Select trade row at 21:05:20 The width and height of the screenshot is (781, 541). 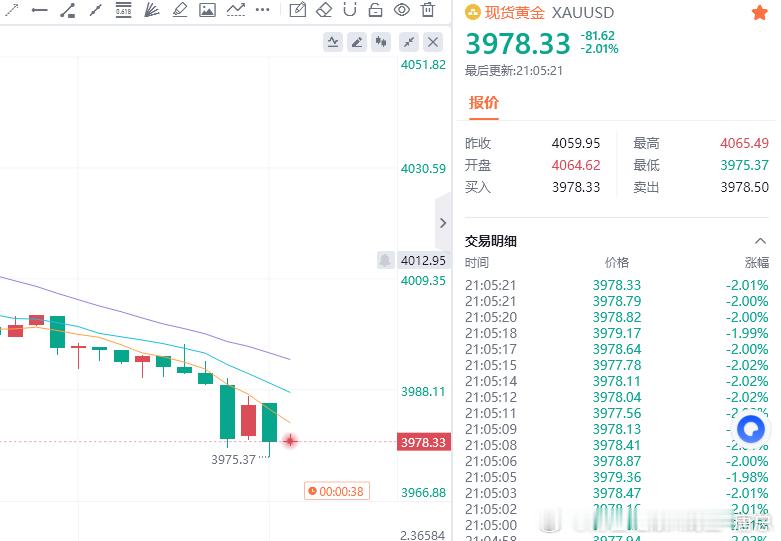point(617,317)
